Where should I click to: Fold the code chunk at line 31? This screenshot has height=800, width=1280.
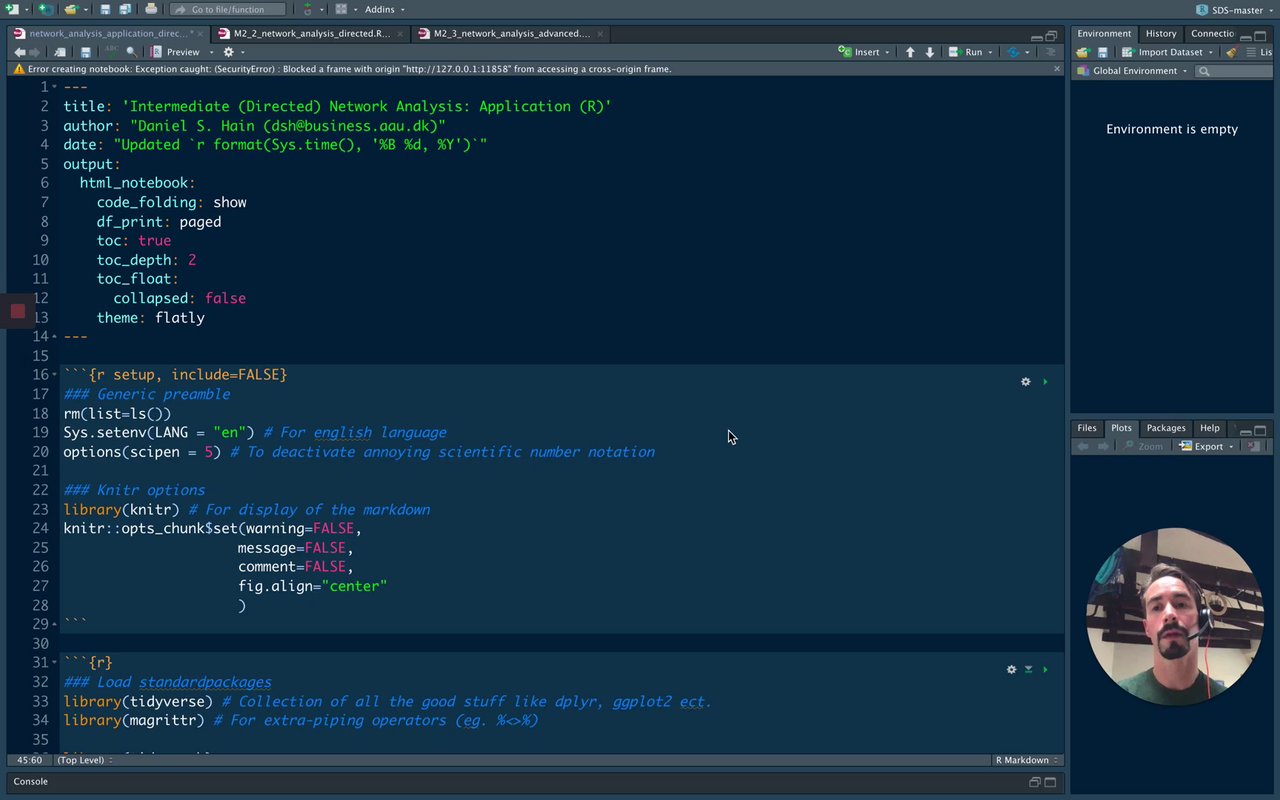(54, 663)
